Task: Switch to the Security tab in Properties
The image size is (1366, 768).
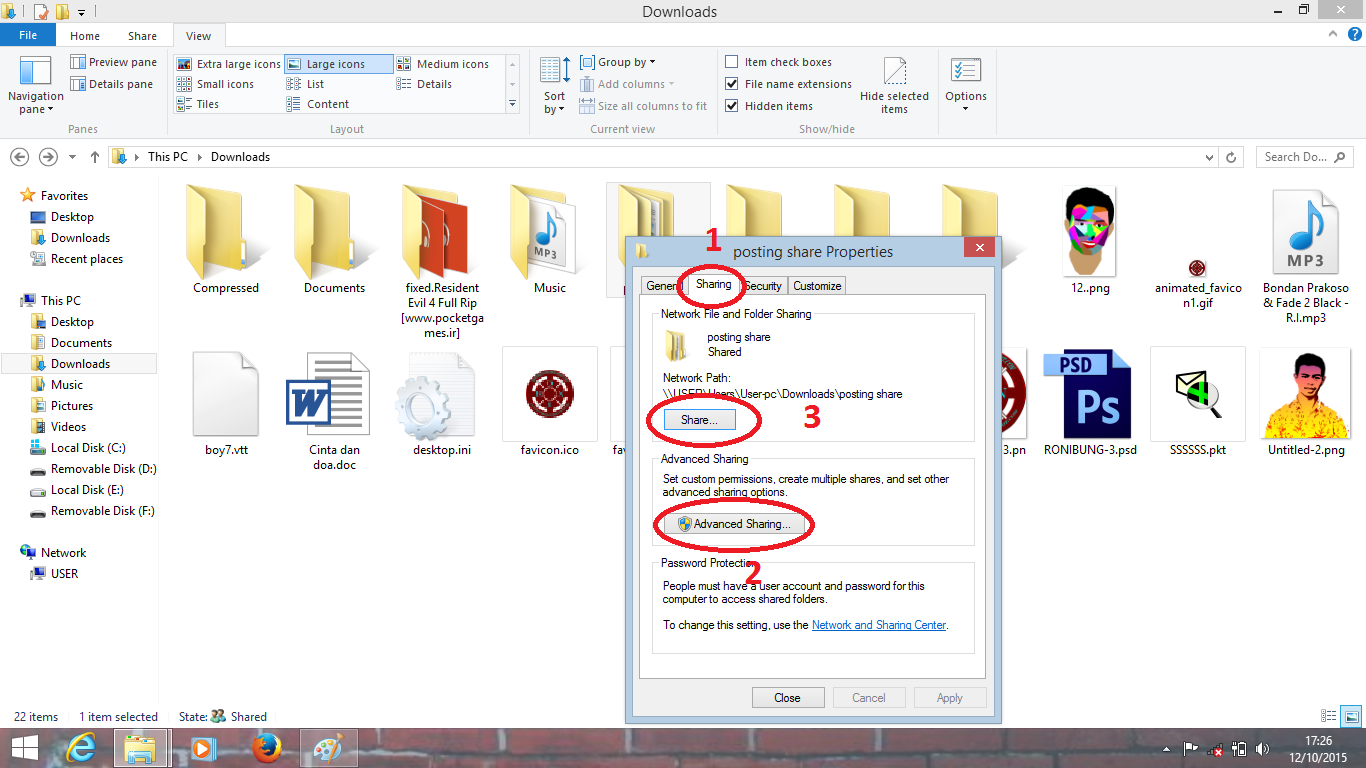Action: tap(763, 286)
